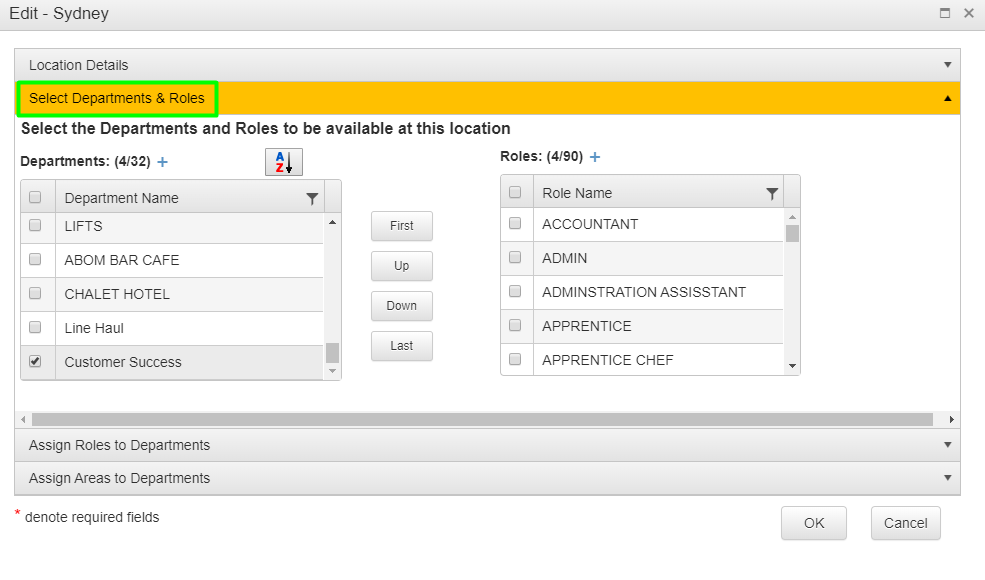Uncheck the Customer Success department

pos(36,361)
